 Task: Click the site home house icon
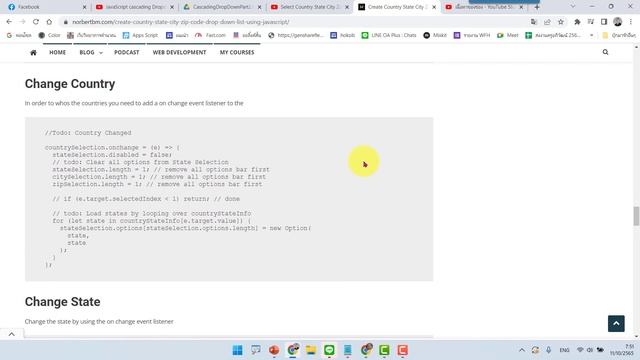pyautogui.click(x=33, y=52)
